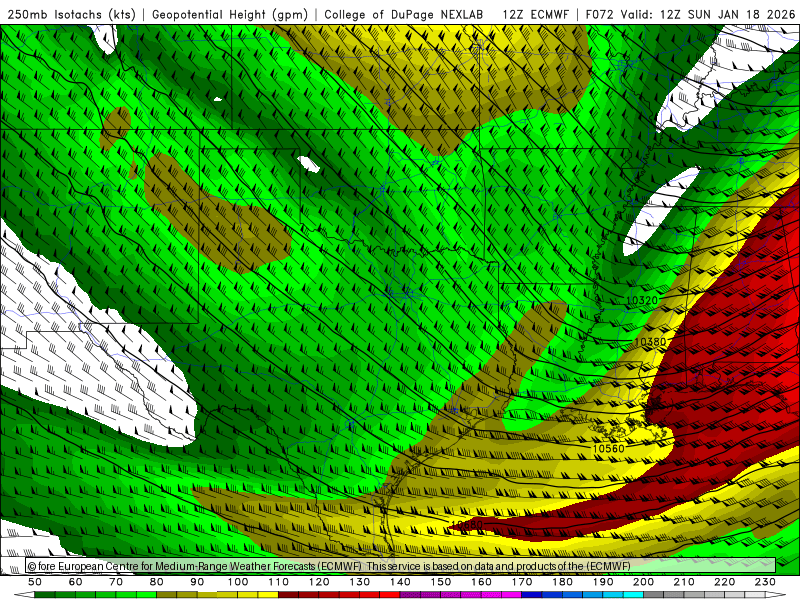Click the 80 value on the color scale

[156, 582]
